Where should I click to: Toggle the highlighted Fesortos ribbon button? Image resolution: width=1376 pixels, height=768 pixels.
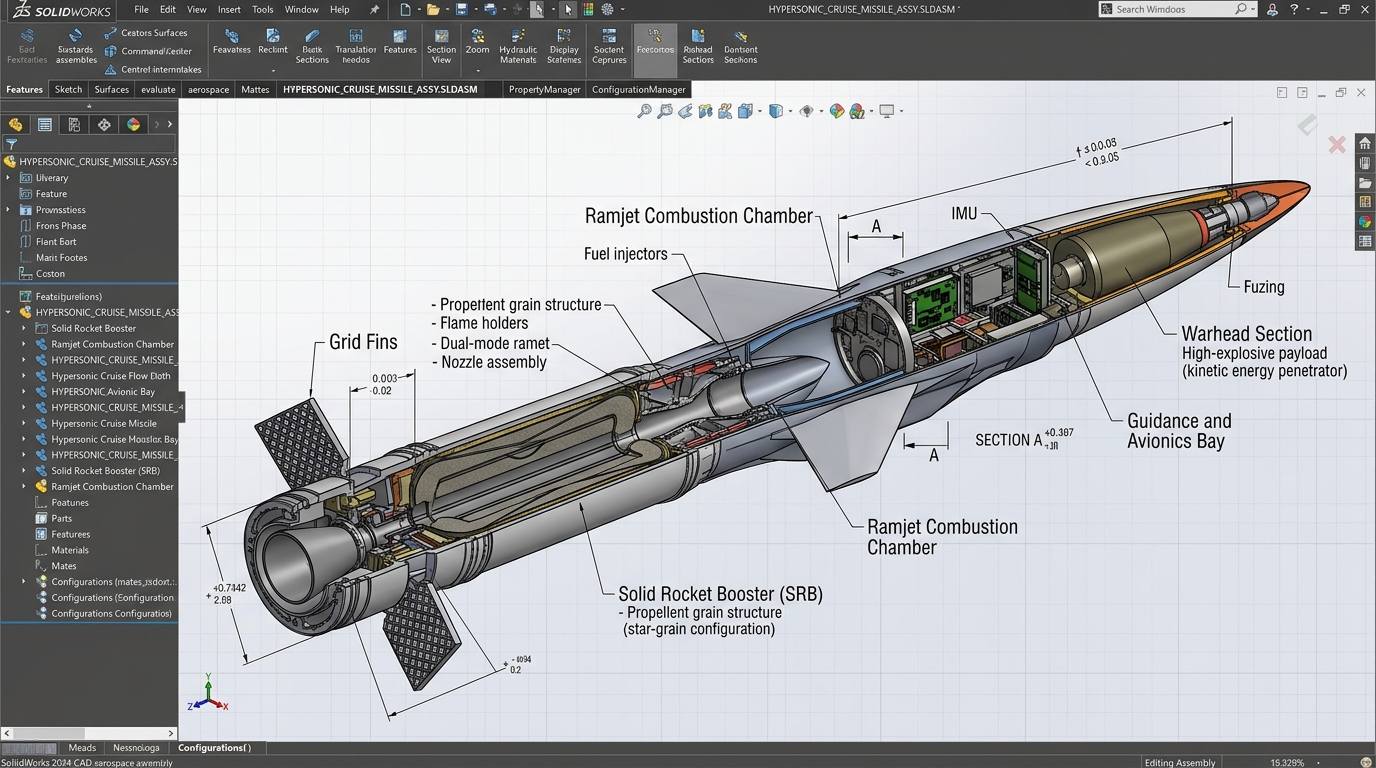tap(655, 50)
